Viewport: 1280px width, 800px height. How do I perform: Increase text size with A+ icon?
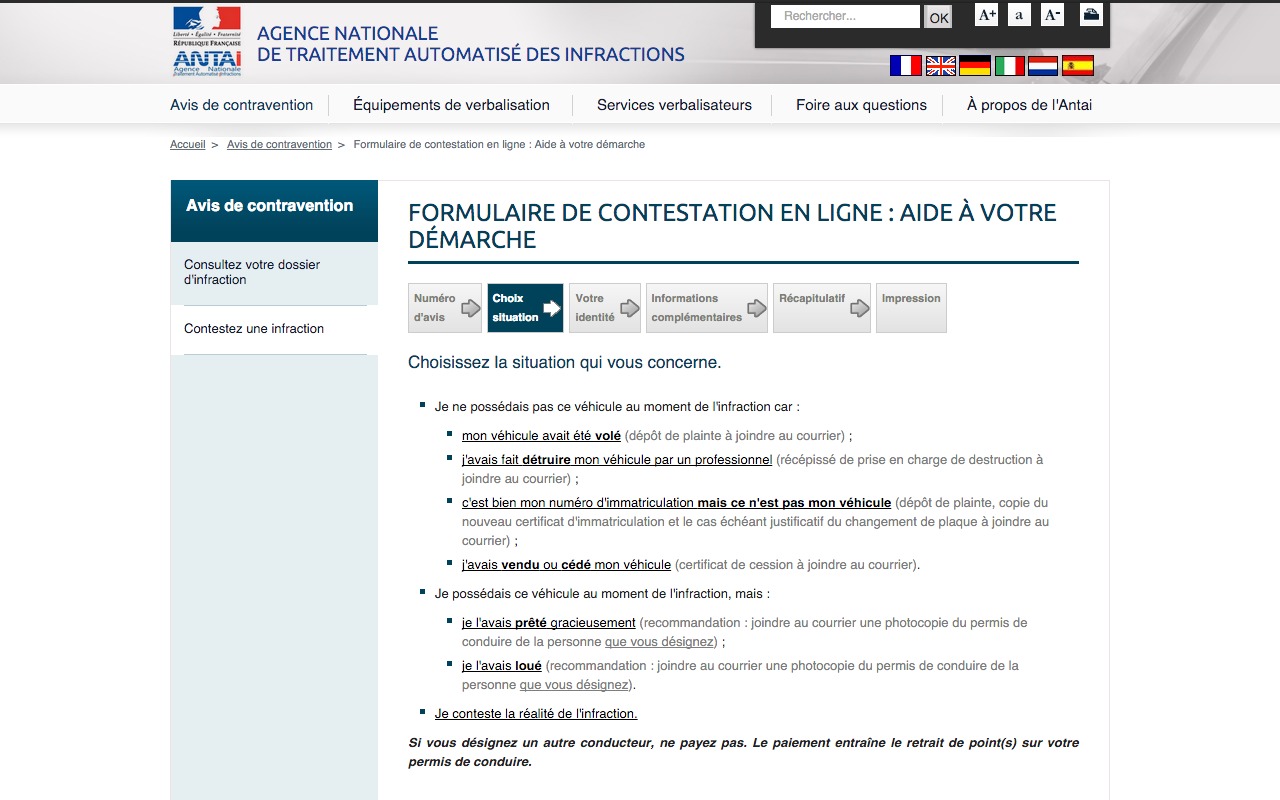point(987,15)
